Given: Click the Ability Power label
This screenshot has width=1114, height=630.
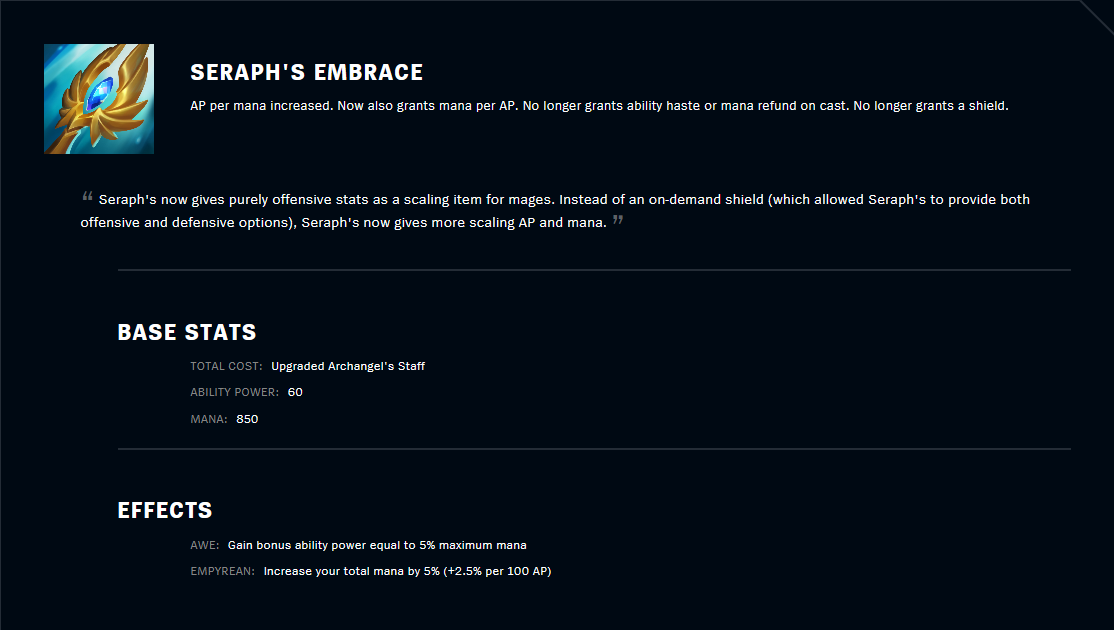Looking at the screenshot, I should [234, 392].
